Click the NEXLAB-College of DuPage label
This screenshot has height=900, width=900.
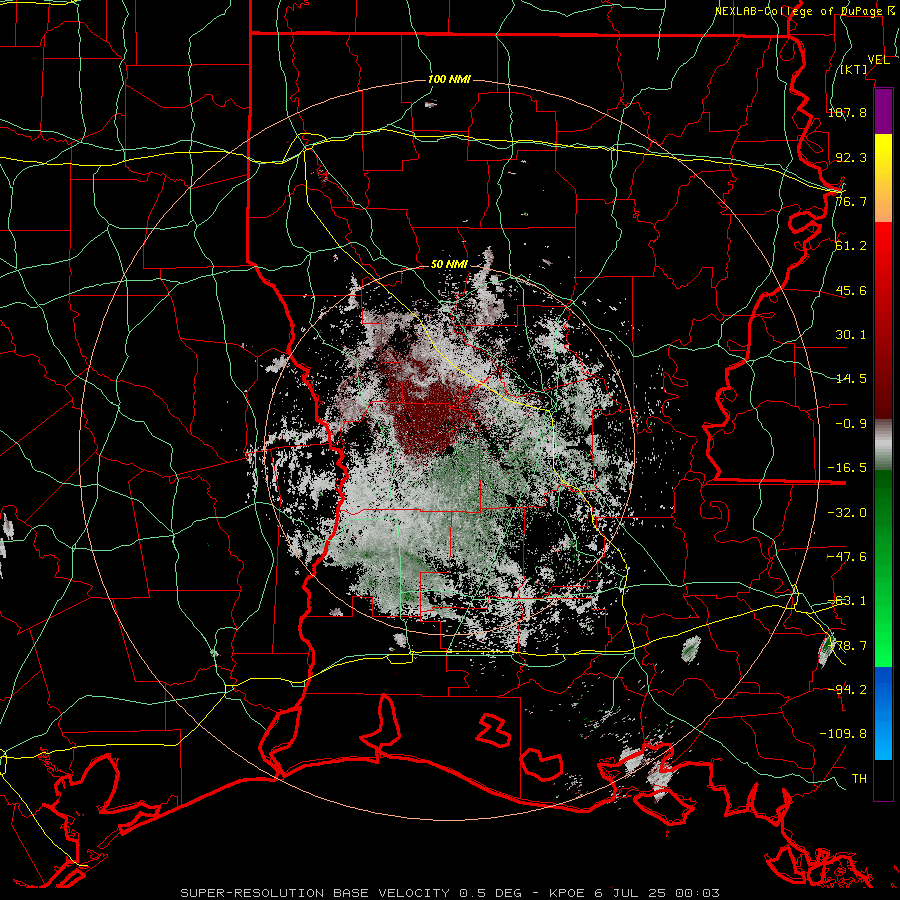click(x=806, y=11)
